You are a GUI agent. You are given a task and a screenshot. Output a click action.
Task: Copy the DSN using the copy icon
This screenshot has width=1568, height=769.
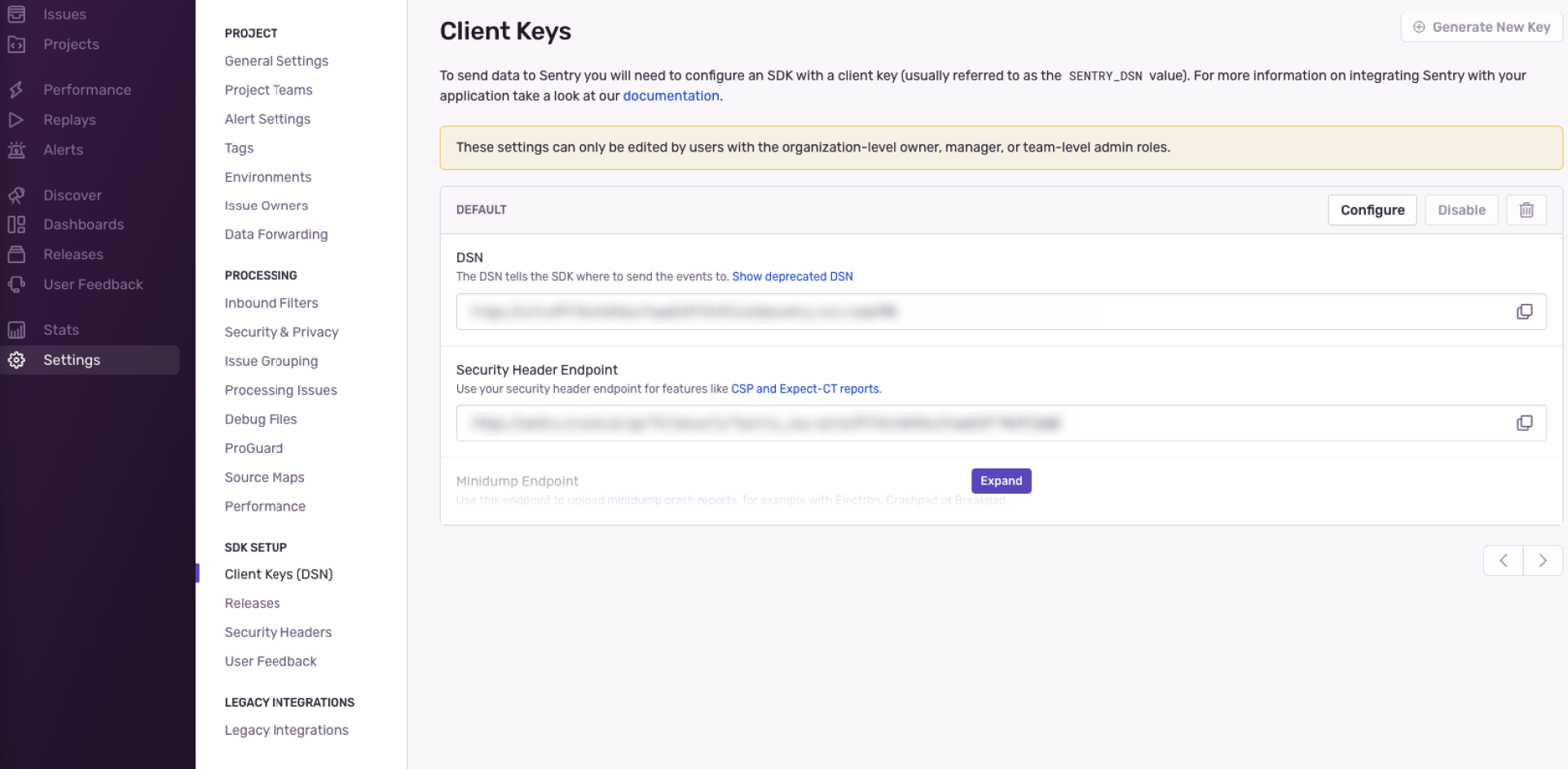click(1523, 311)
